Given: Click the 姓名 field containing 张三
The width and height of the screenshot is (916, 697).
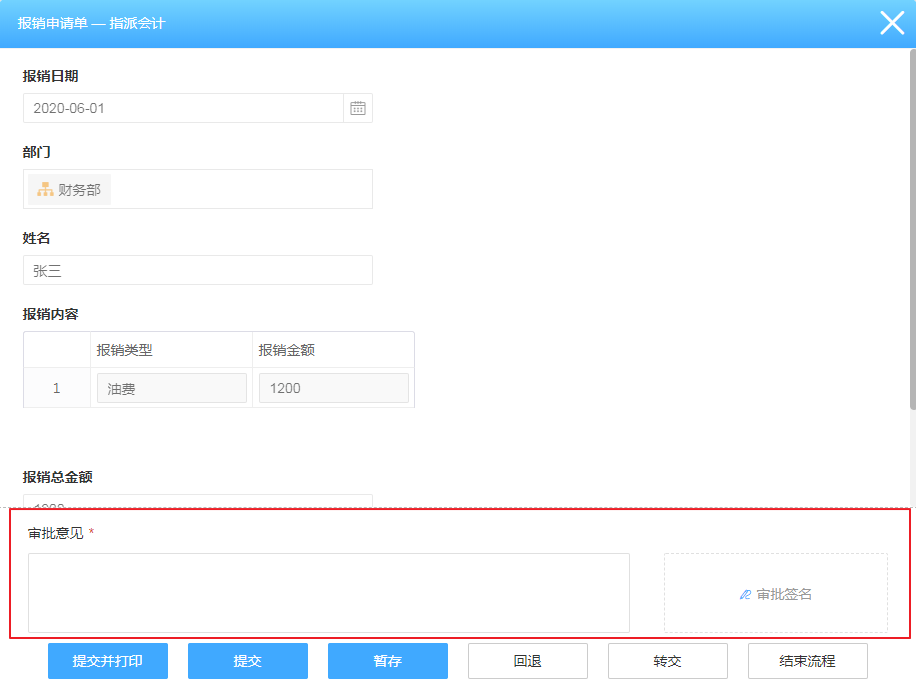Looking at the screenshot, I should [x=197, y=270].
